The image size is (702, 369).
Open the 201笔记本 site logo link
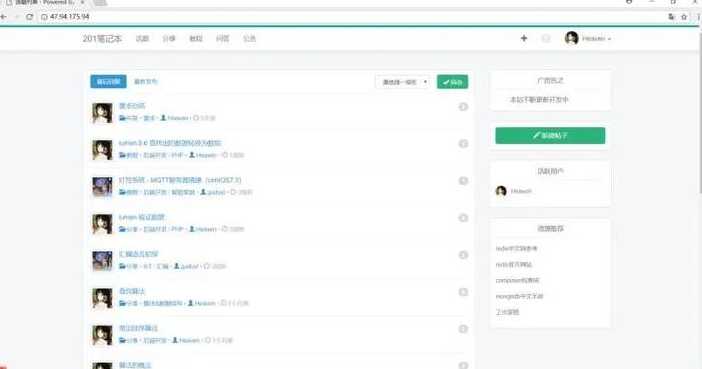click(102, 39)
